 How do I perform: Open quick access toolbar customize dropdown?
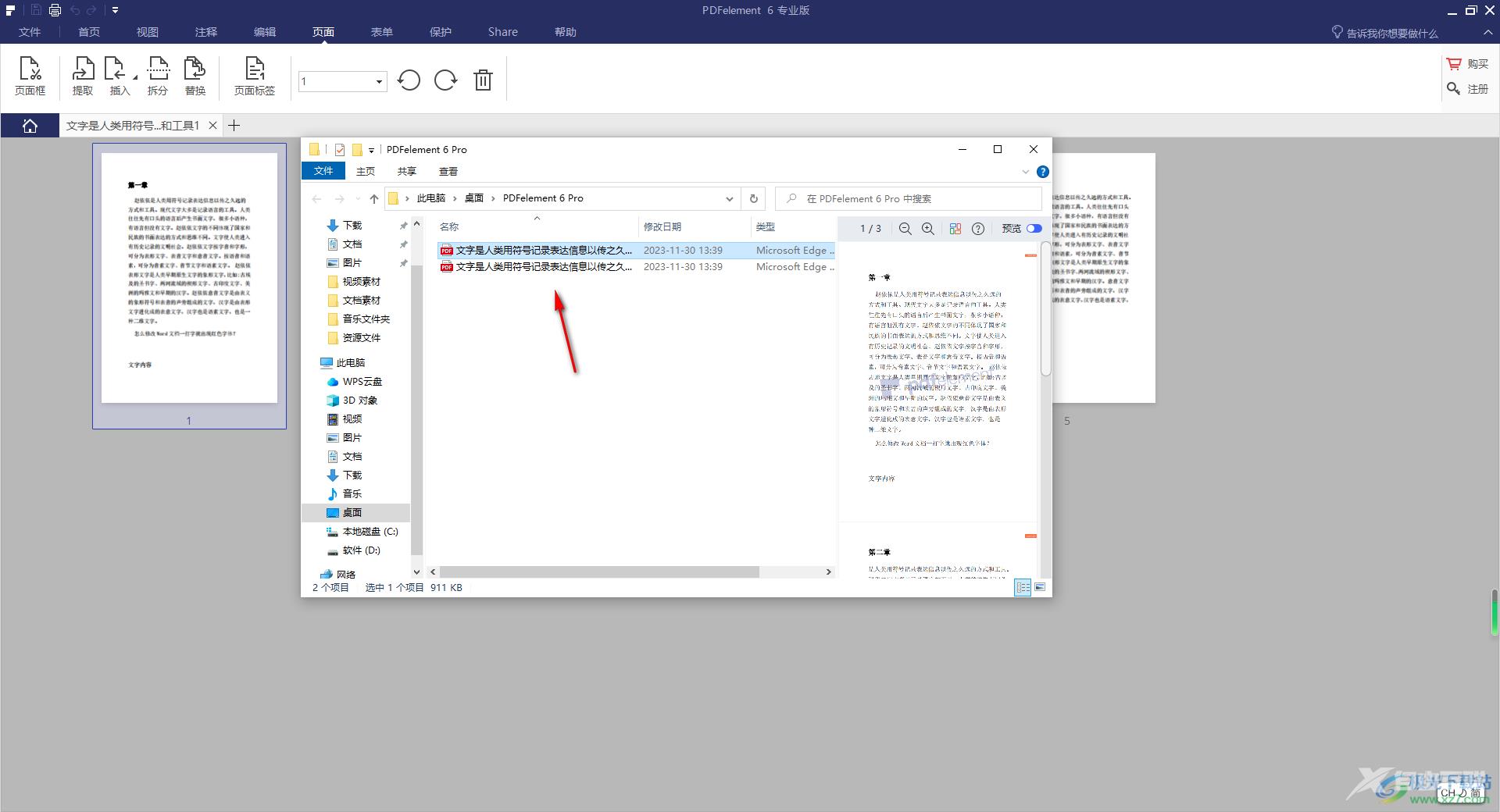115,10
